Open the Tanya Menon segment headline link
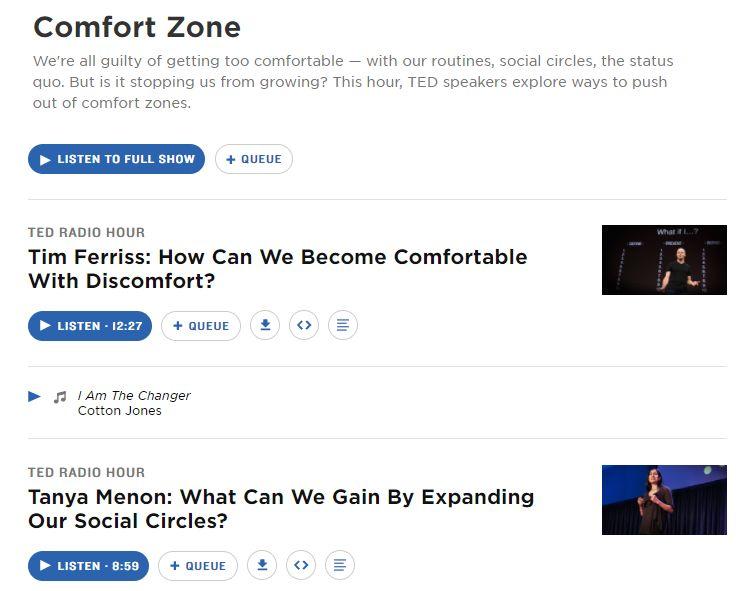This screenshot has width=746, height=591. [x=281, y=509]
